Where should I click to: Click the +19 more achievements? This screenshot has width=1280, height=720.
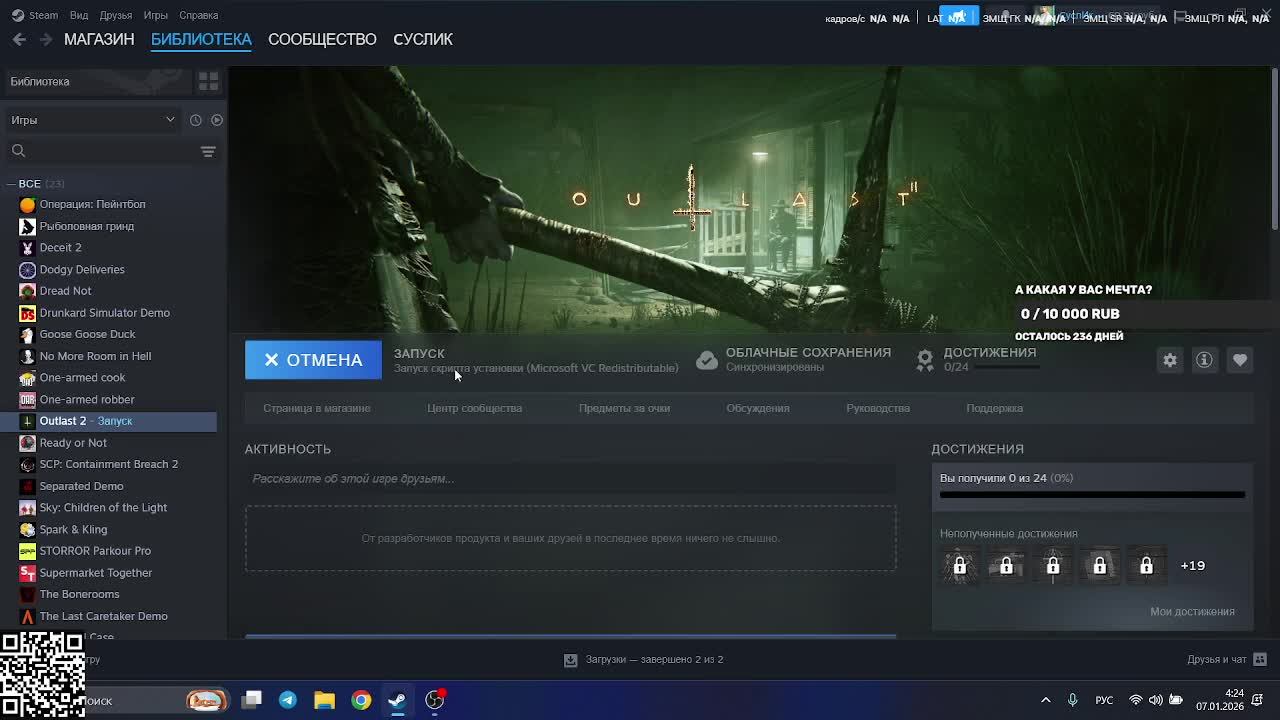pyautogui.click(x=1193, y=566)
